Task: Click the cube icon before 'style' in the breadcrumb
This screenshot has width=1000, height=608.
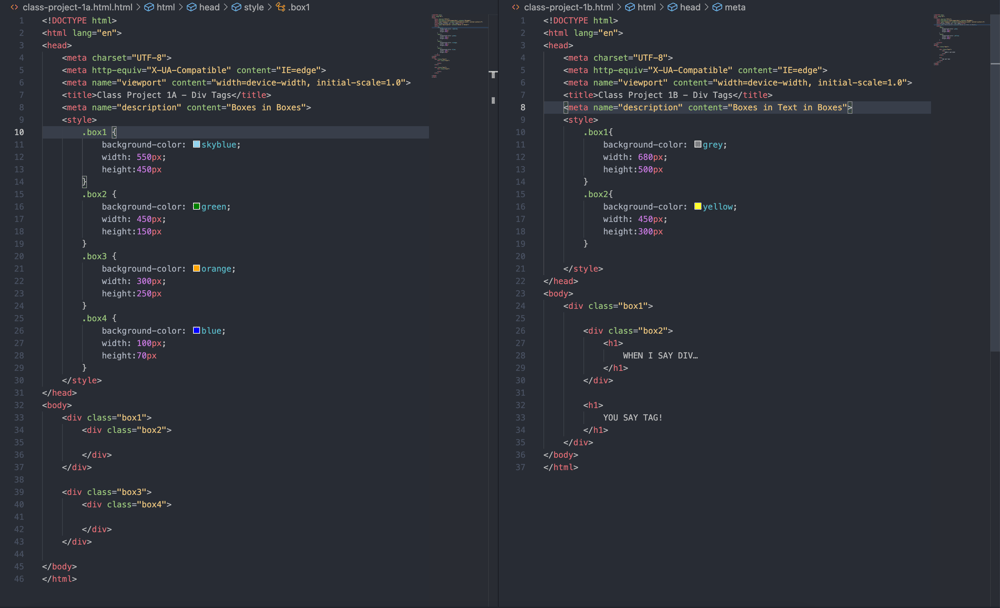Action: [x=236, y=7]
